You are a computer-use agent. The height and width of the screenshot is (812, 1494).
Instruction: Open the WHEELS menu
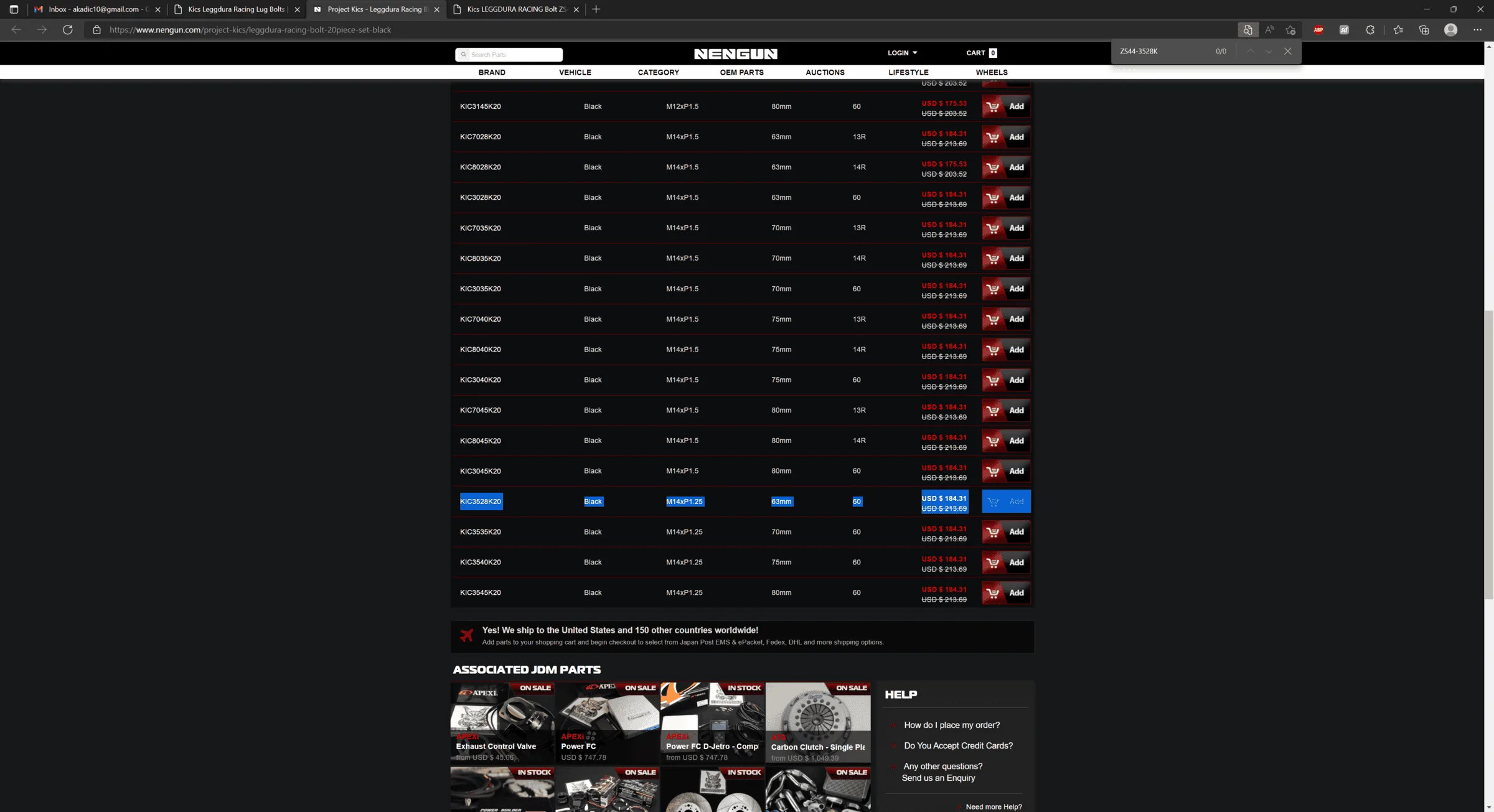click(992, 72)
